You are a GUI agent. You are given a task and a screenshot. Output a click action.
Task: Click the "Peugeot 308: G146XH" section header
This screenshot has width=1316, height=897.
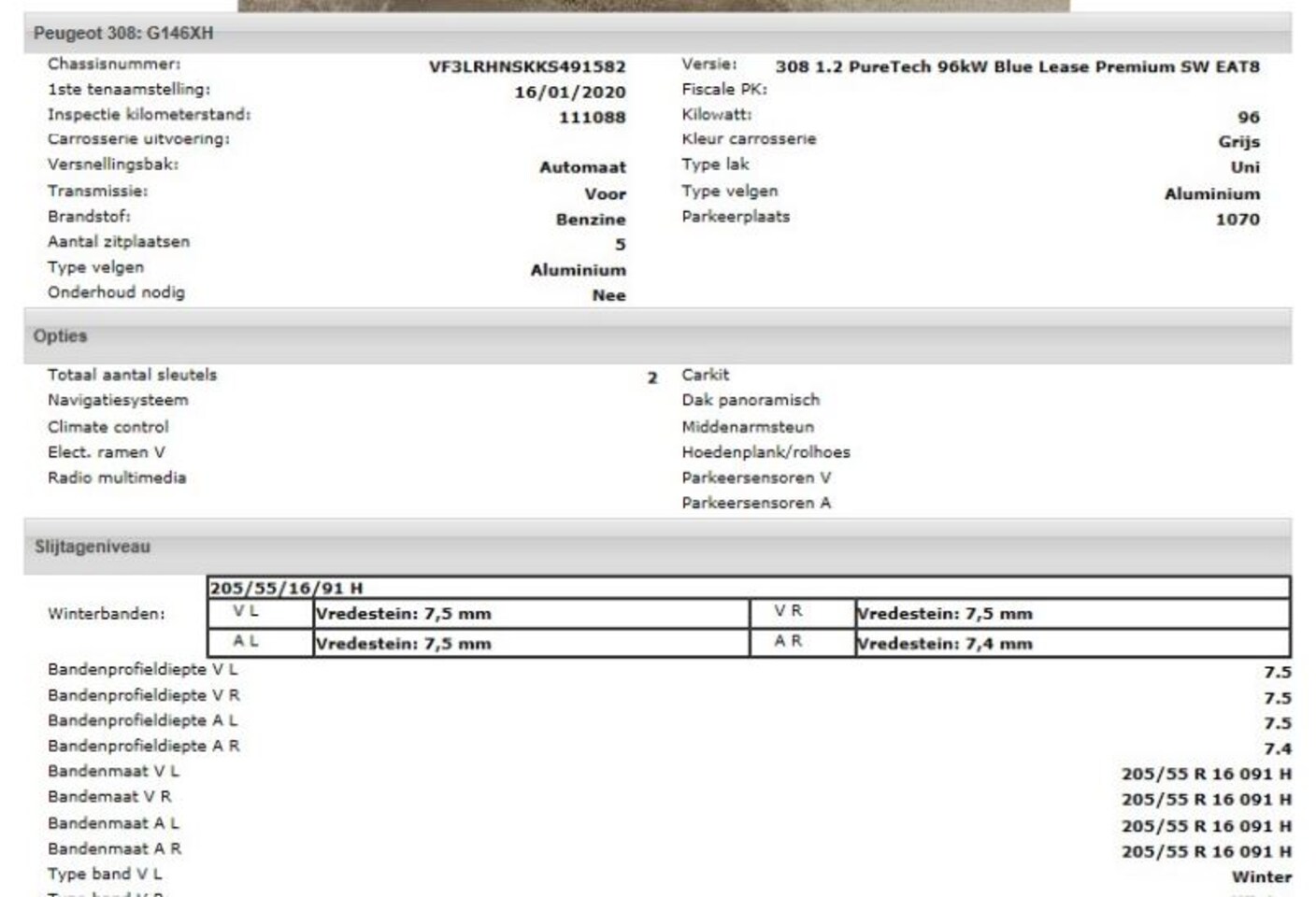click(657, 34)
